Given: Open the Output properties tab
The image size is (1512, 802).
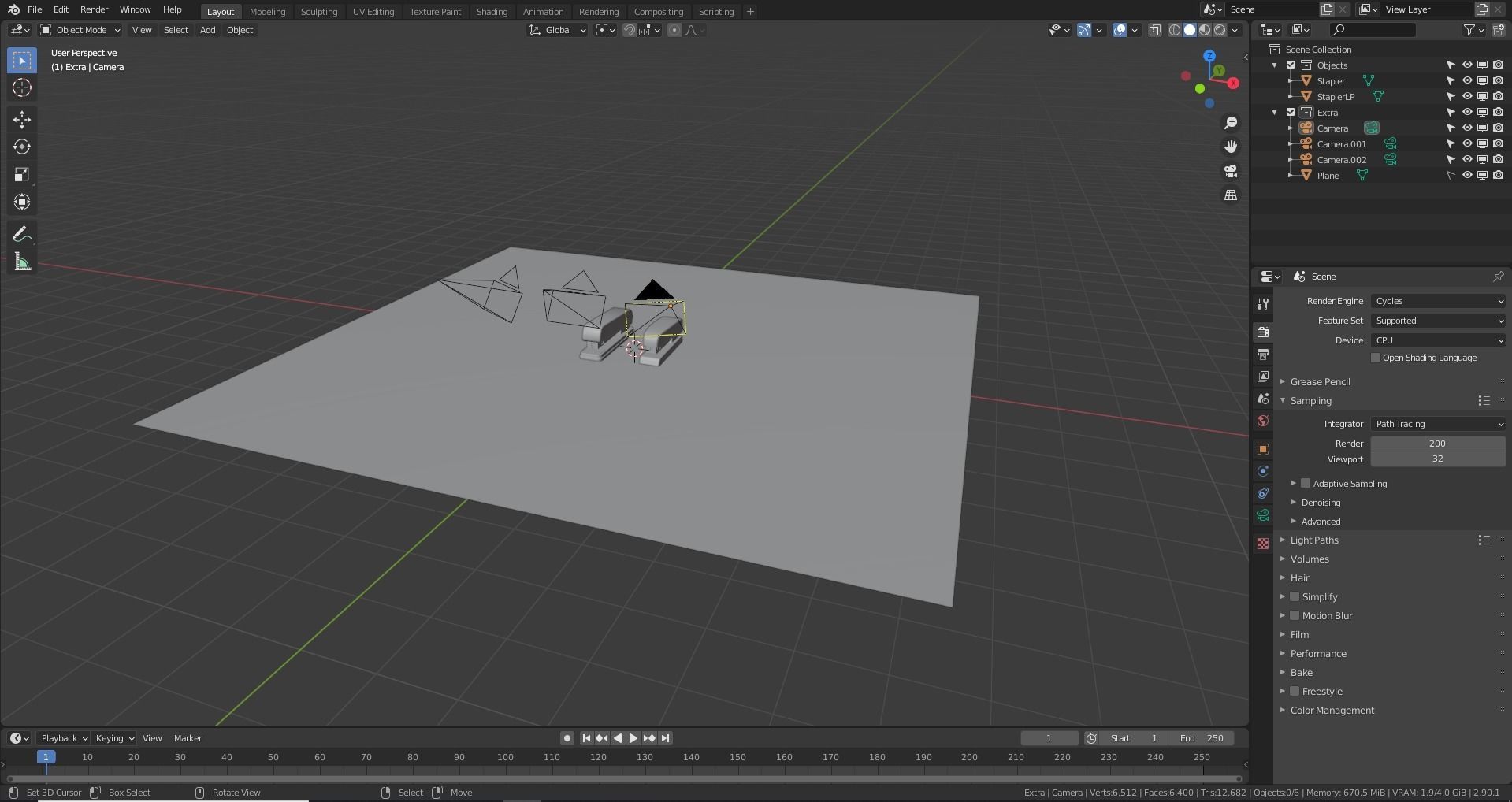Looking at the screenshot, I should [1263, 355].
